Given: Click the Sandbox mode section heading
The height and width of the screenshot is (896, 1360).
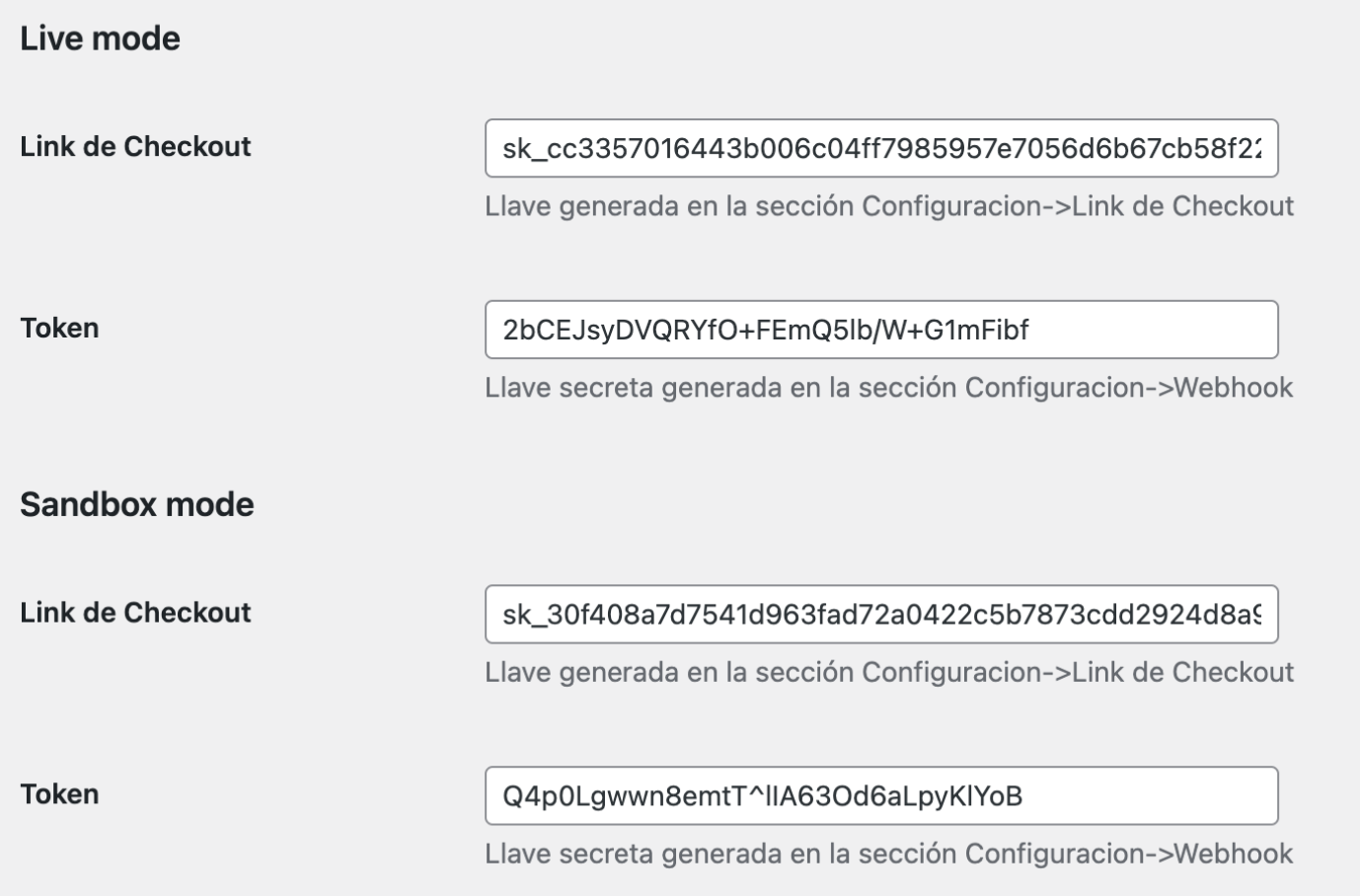Looking at the screenshot, I should 137,504.
